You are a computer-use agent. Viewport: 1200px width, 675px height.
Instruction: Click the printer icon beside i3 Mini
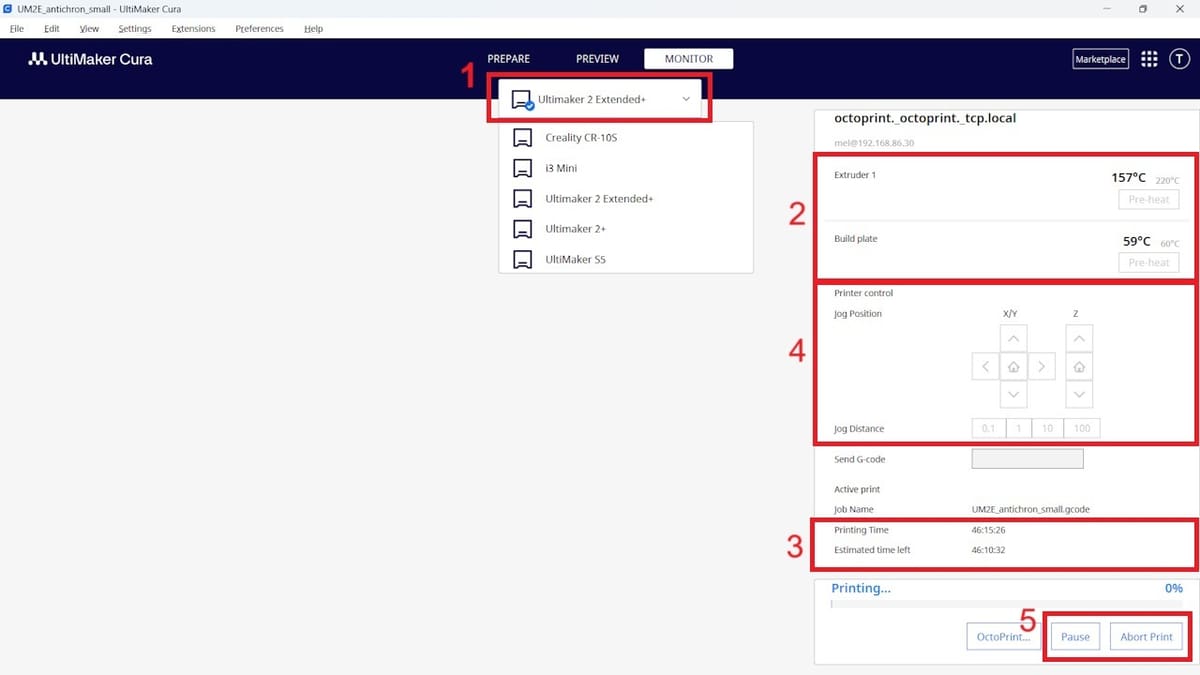click(x=522, y=168)
